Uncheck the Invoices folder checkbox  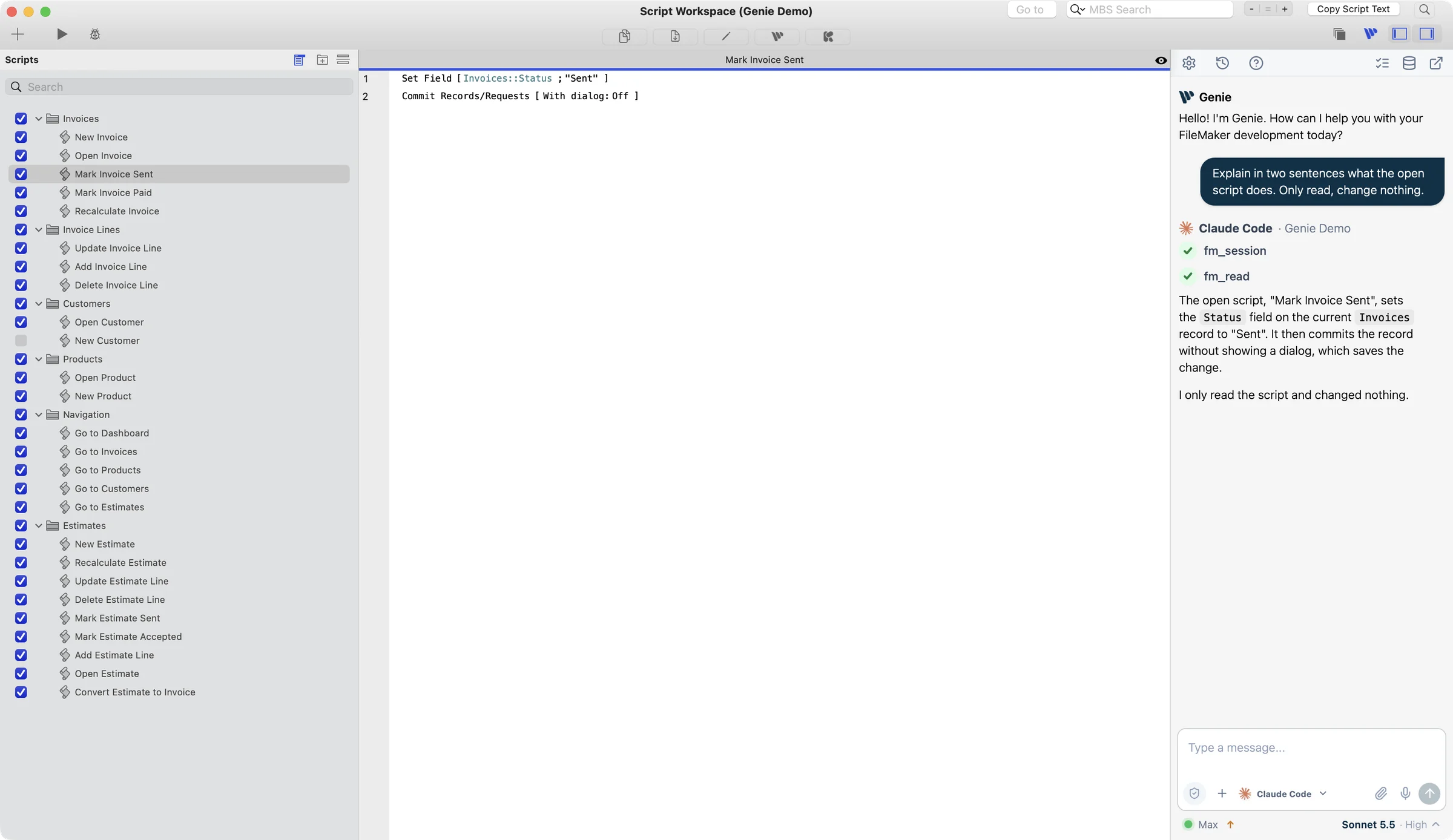pyautogui.click(x=21, y=119)
